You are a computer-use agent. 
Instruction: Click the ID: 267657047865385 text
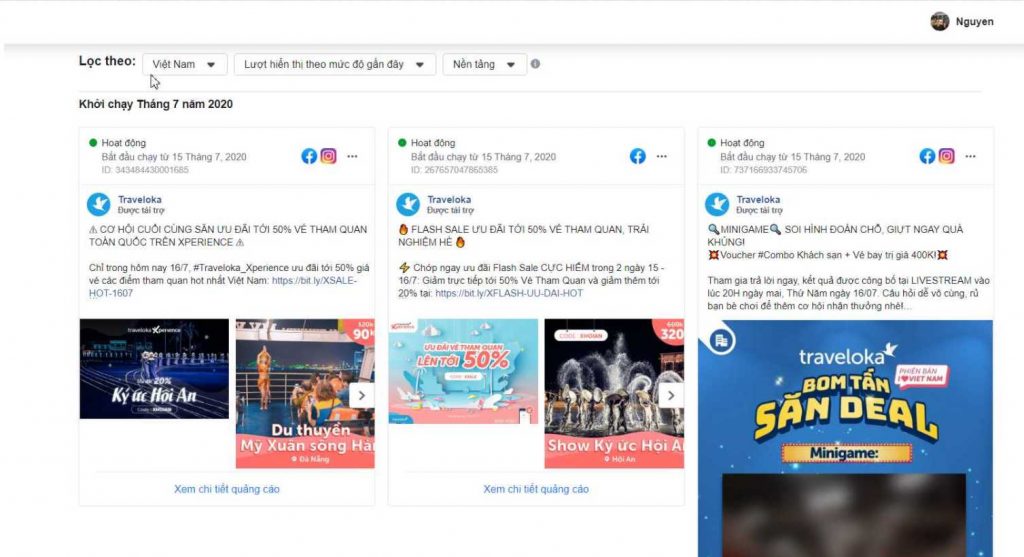(x=454, y=170)
